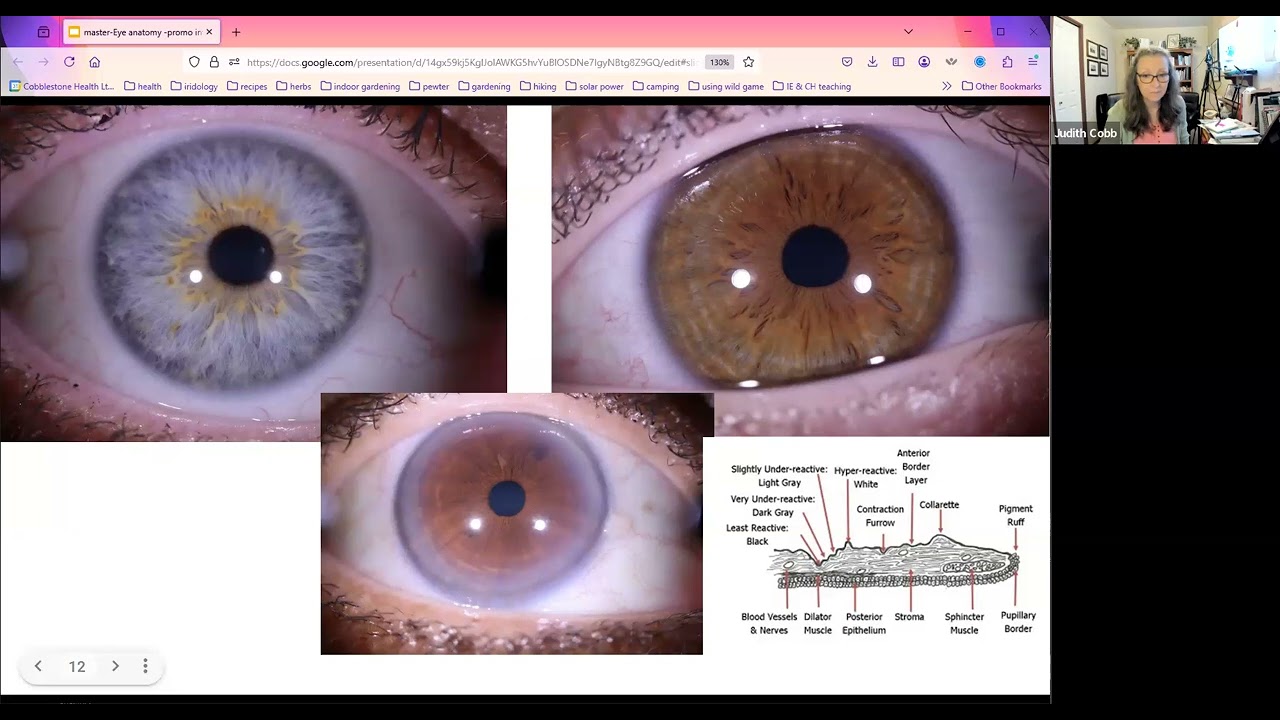Show more bookmarks overflow chevron
Viewport: 1280px width, 720px height.
coord(946,86)
